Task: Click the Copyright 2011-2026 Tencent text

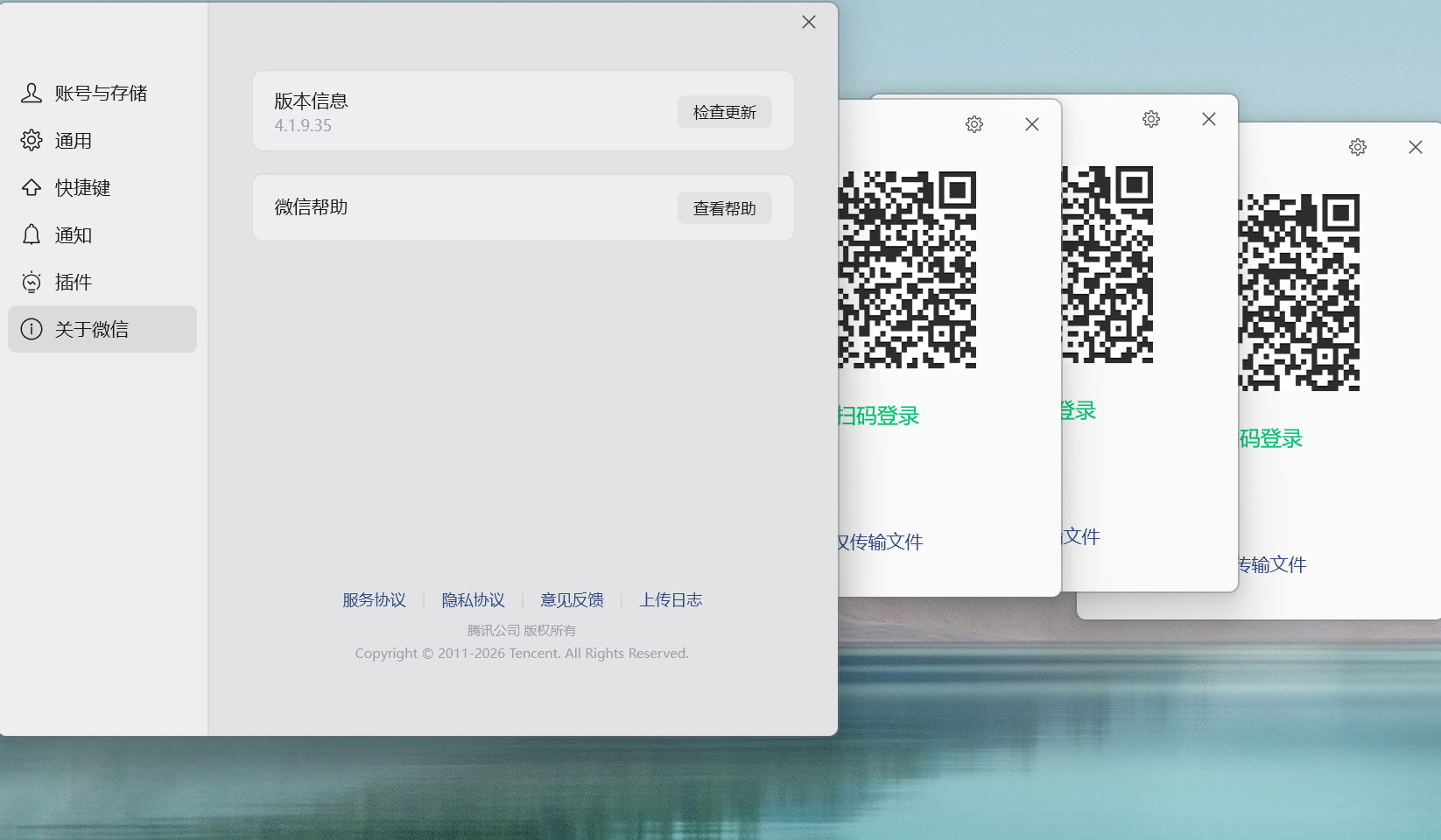Action: [x=522, y=654]
